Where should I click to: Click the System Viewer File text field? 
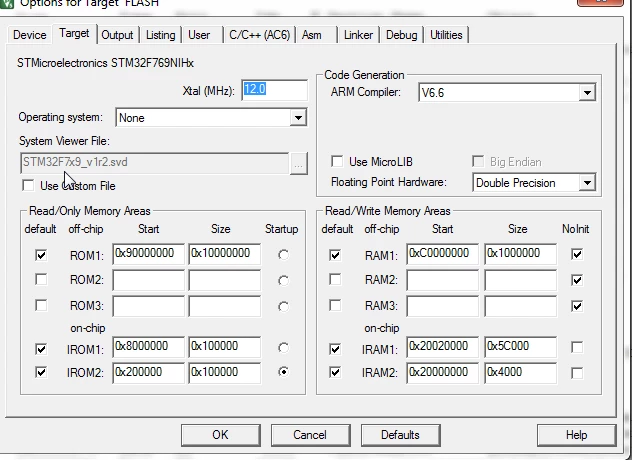click(x=154, y=163)
